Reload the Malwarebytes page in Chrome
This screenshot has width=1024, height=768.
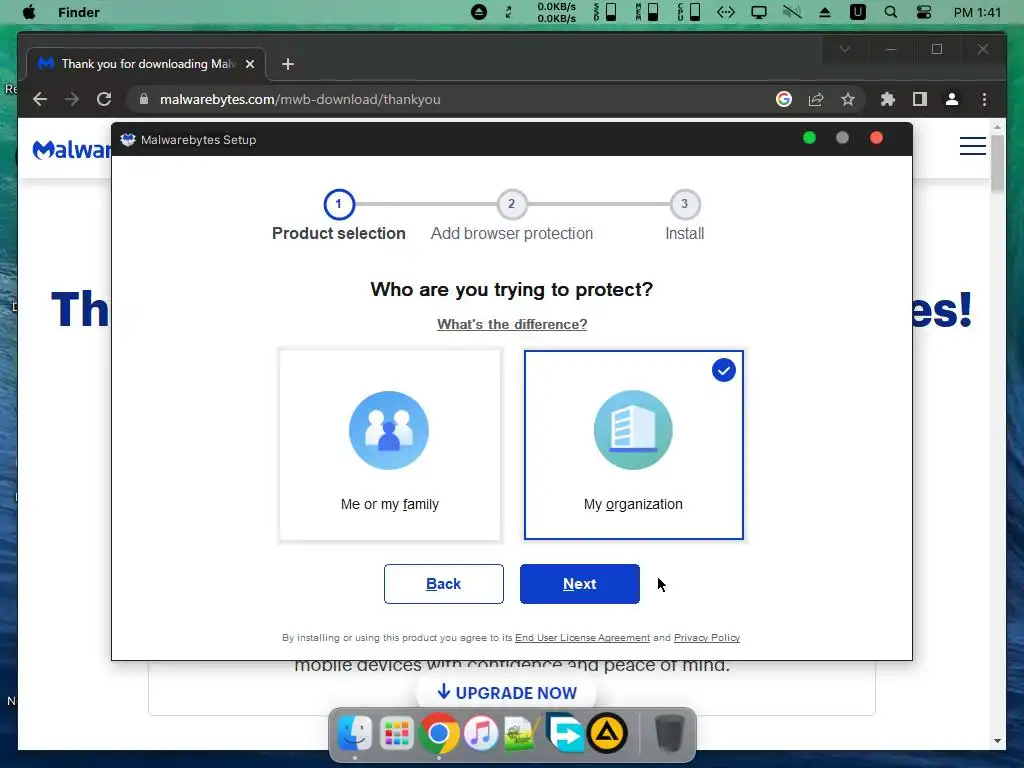pyautogui.click(x=104, y=99)
